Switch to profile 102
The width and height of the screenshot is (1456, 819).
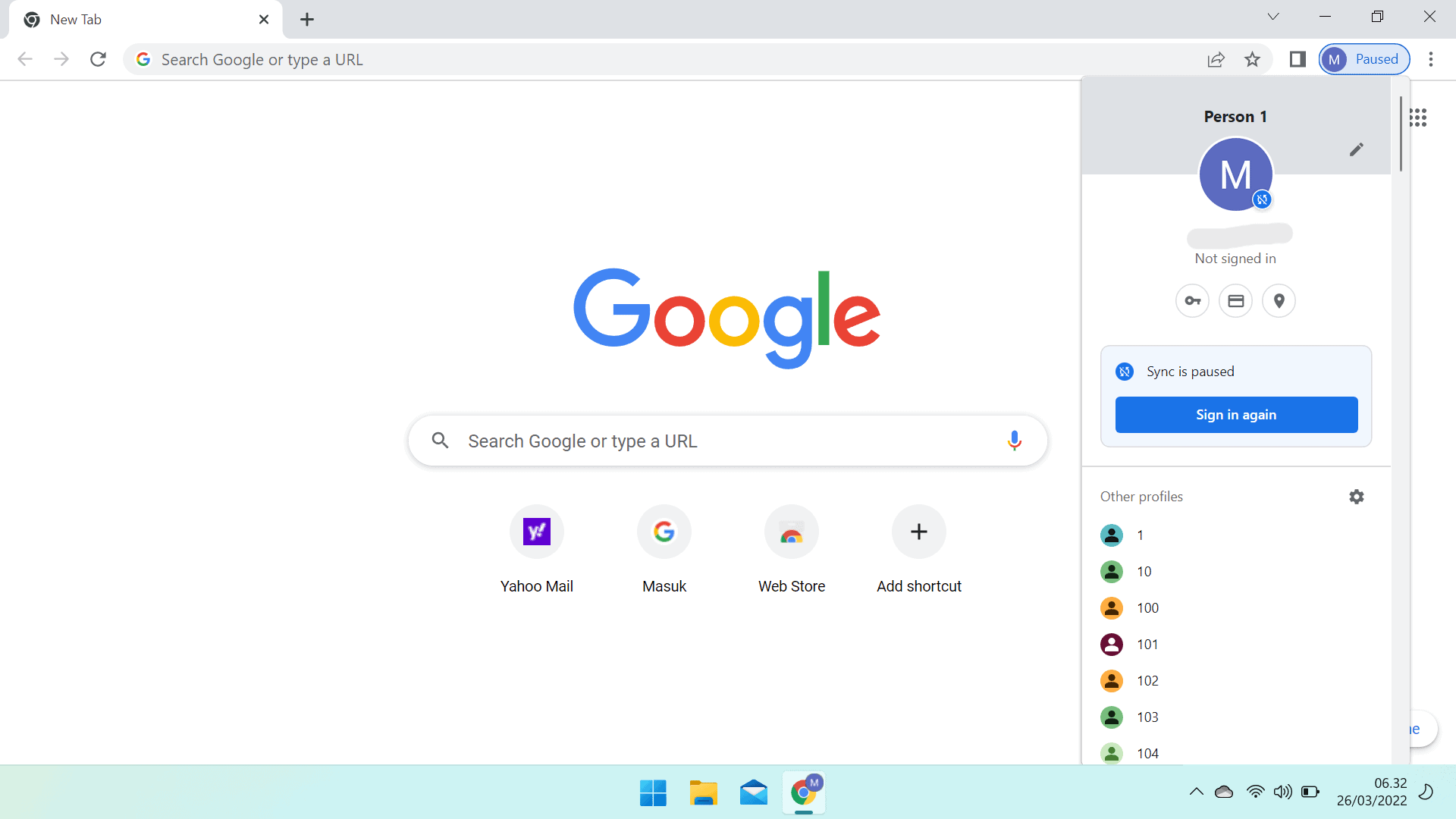tap(1236, 681)
